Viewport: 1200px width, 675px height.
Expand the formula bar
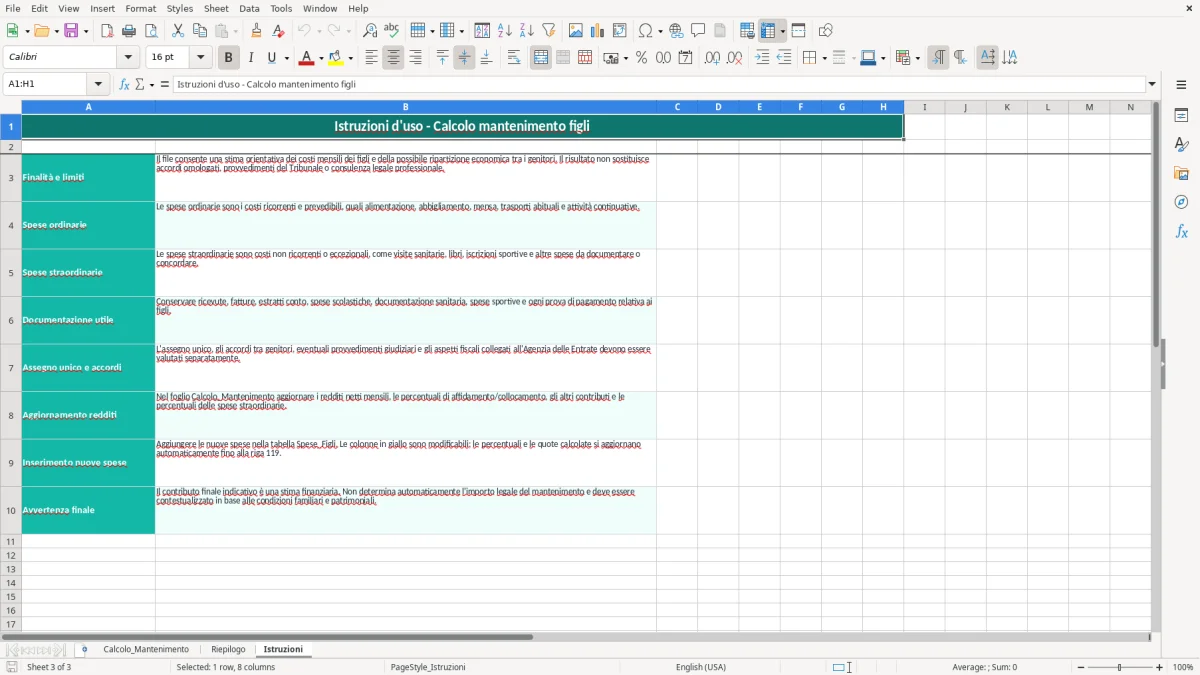point(1152,84)
